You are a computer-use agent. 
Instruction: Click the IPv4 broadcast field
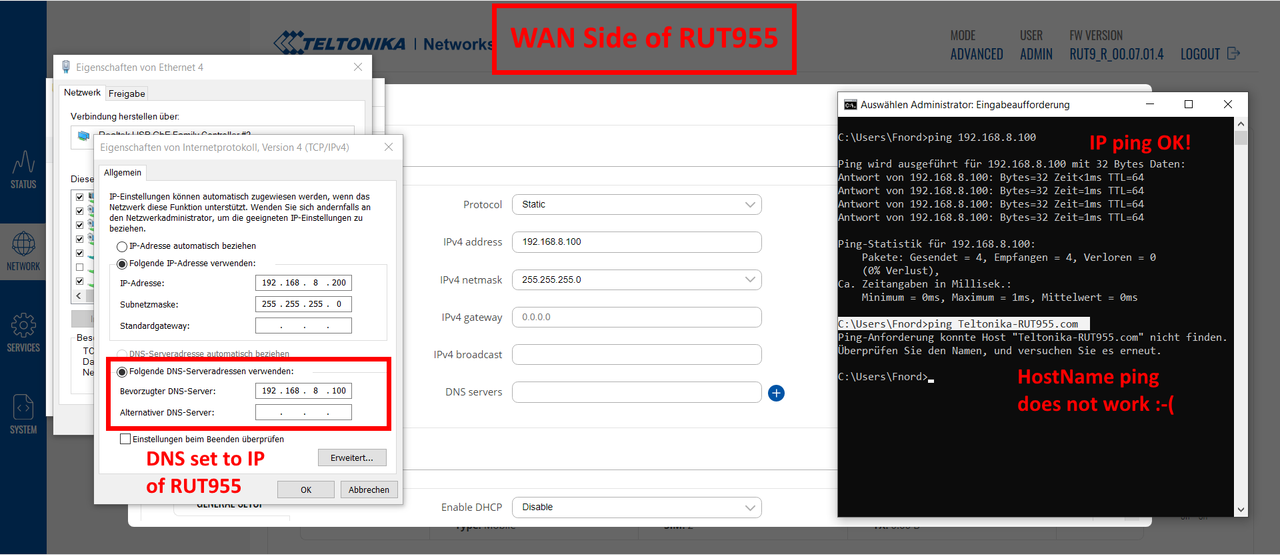click(636, 355)
